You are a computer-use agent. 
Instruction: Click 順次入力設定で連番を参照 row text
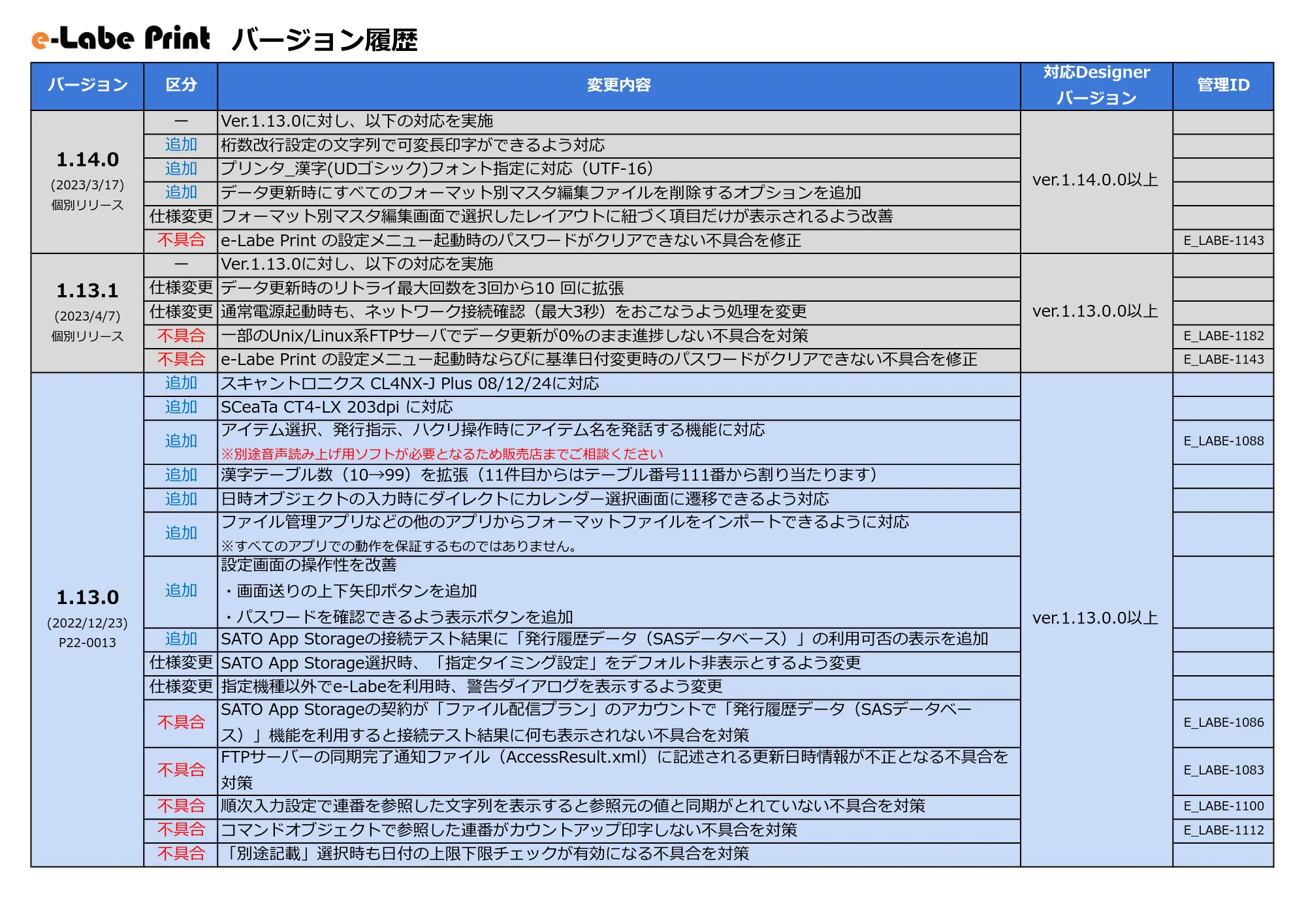point(573,806)
